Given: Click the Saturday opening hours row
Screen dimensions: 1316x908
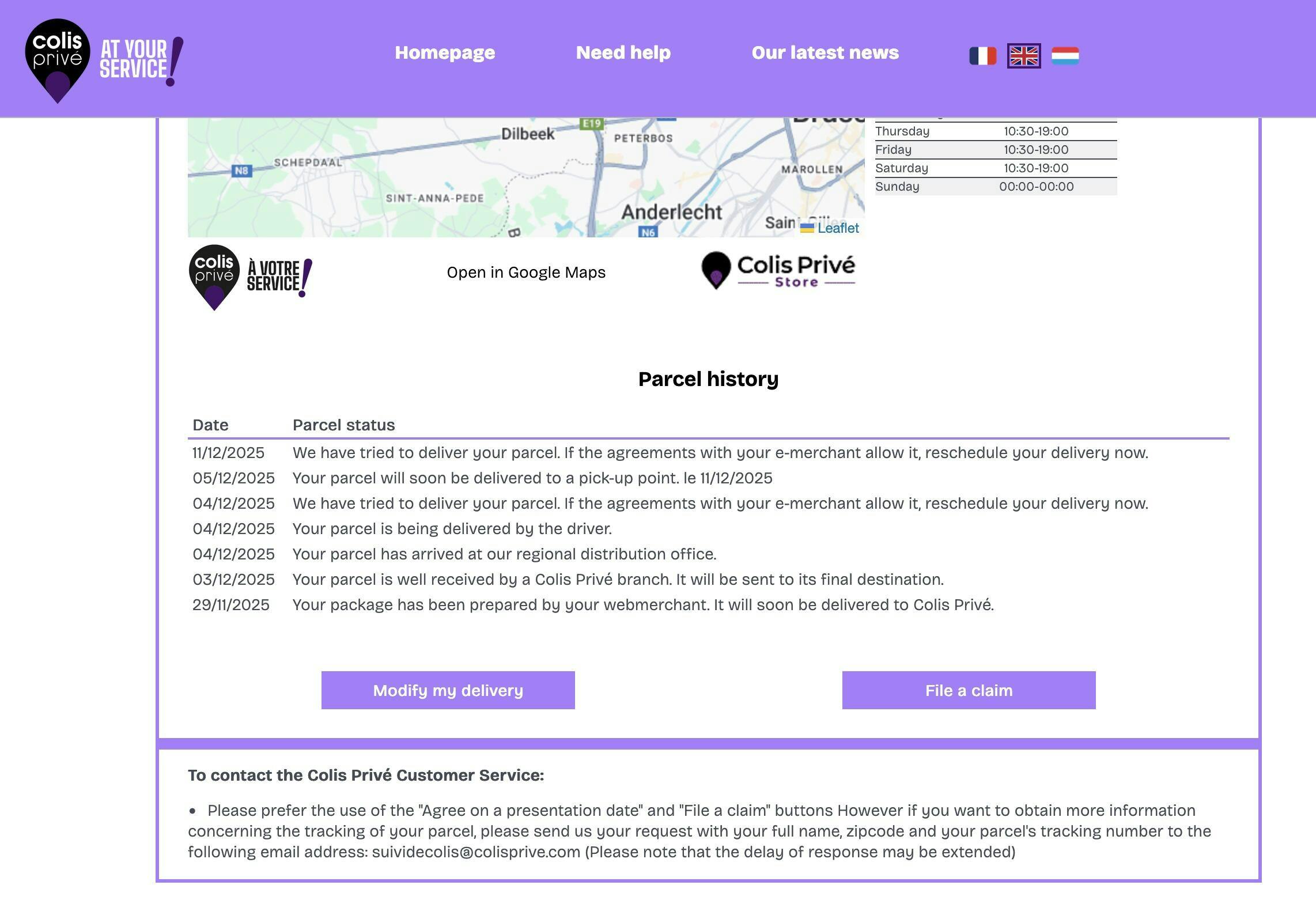Looking at the screenshot, I should [x=995, y=168].
